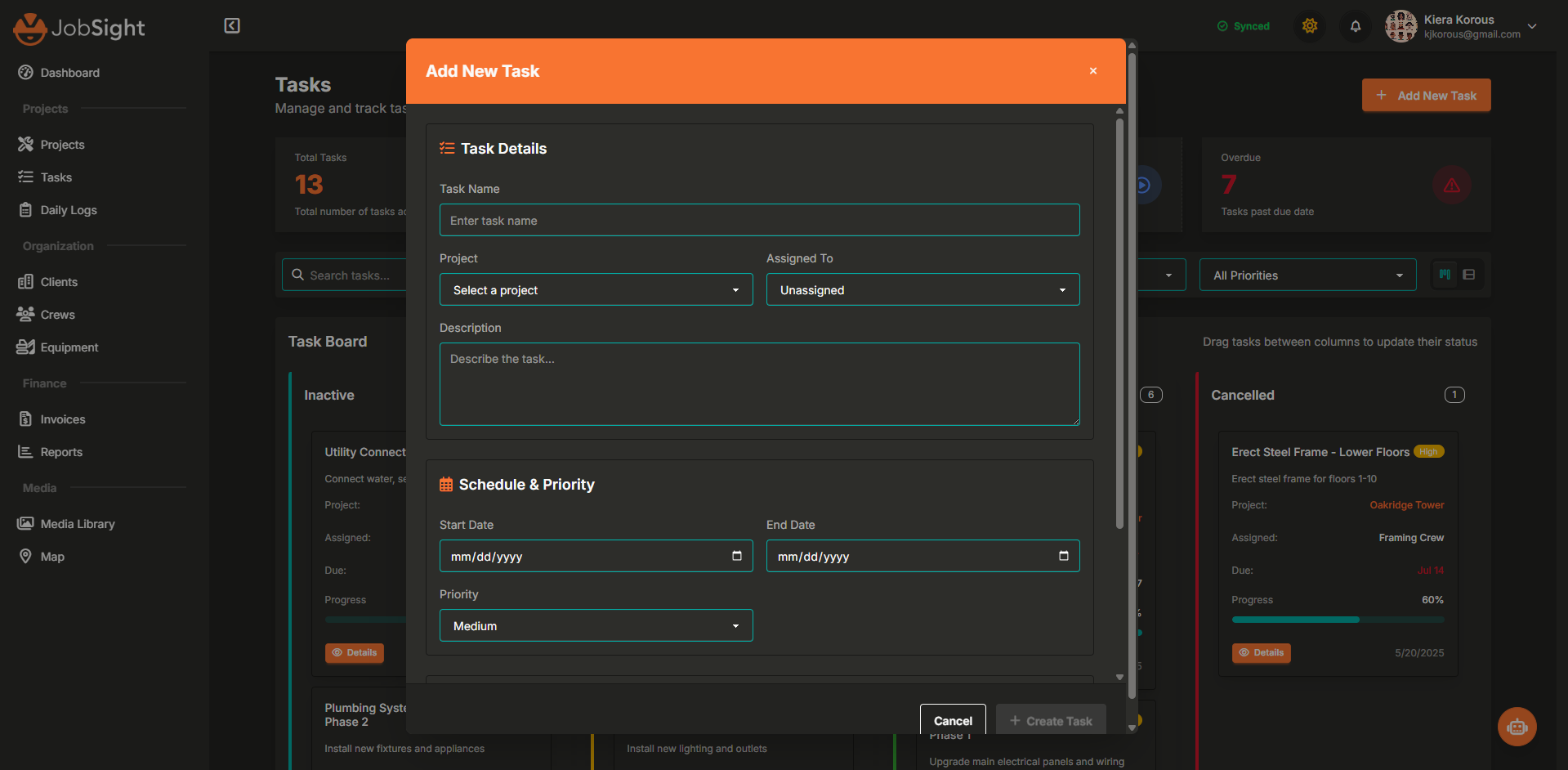Click the Overdue count 7
This screenshot has height=770, width=1568.
tap(1229, 185)
